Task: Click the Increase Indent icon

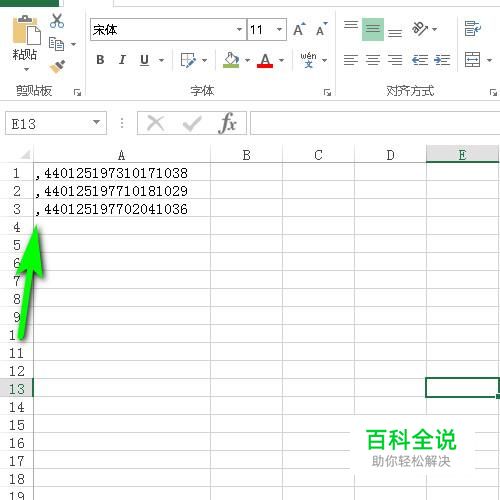Action: point(442,60)
